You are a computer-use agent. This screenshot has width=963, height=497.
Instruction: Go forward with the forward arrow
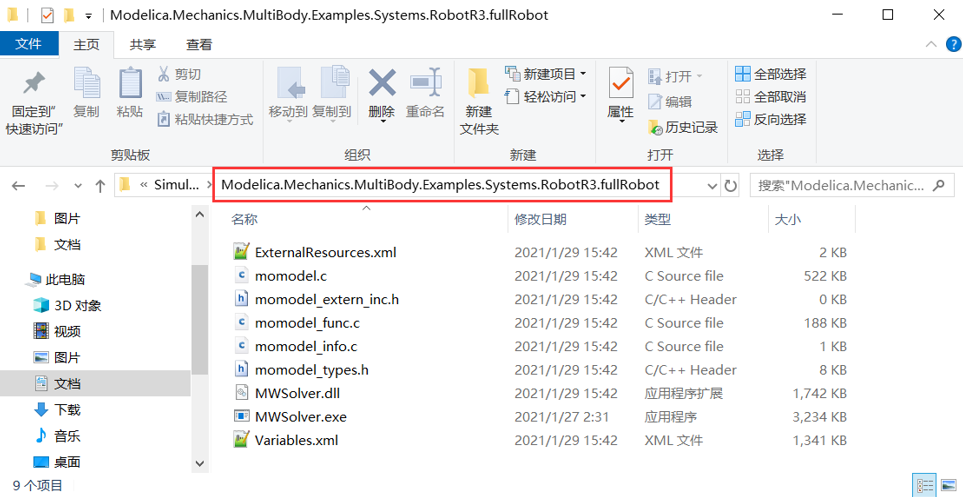(x=53, y=186)
